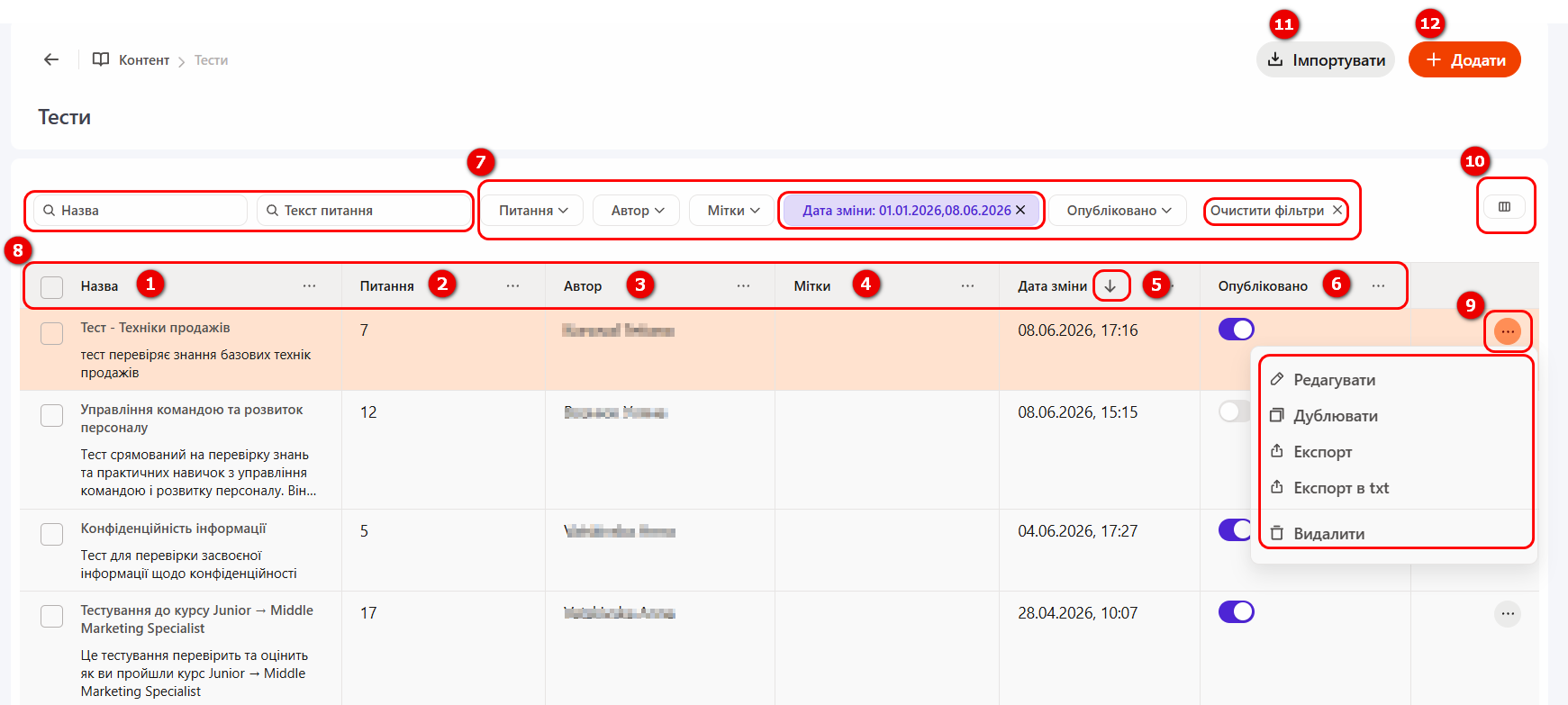Click Очистити фільтри button
Viewport: 1568px width, 705px height.
[x=1276, y=211]
